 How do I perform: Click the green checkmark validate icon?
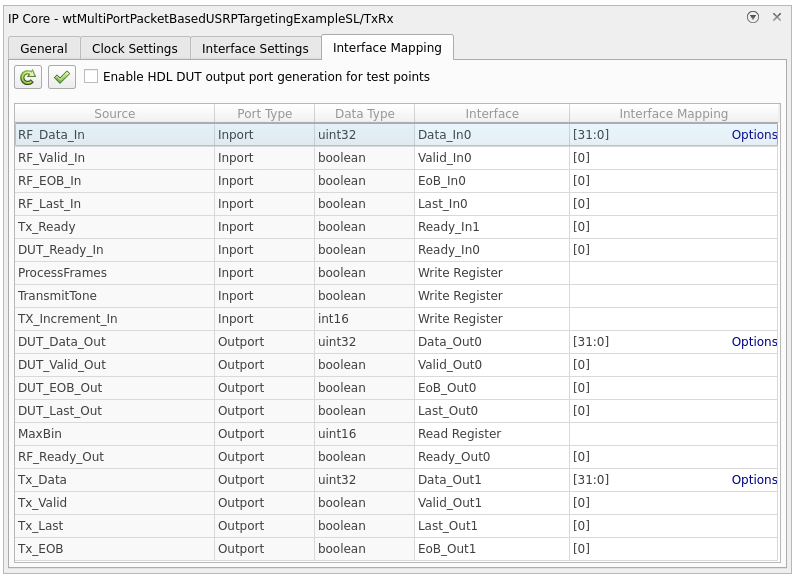pos(62,77)
